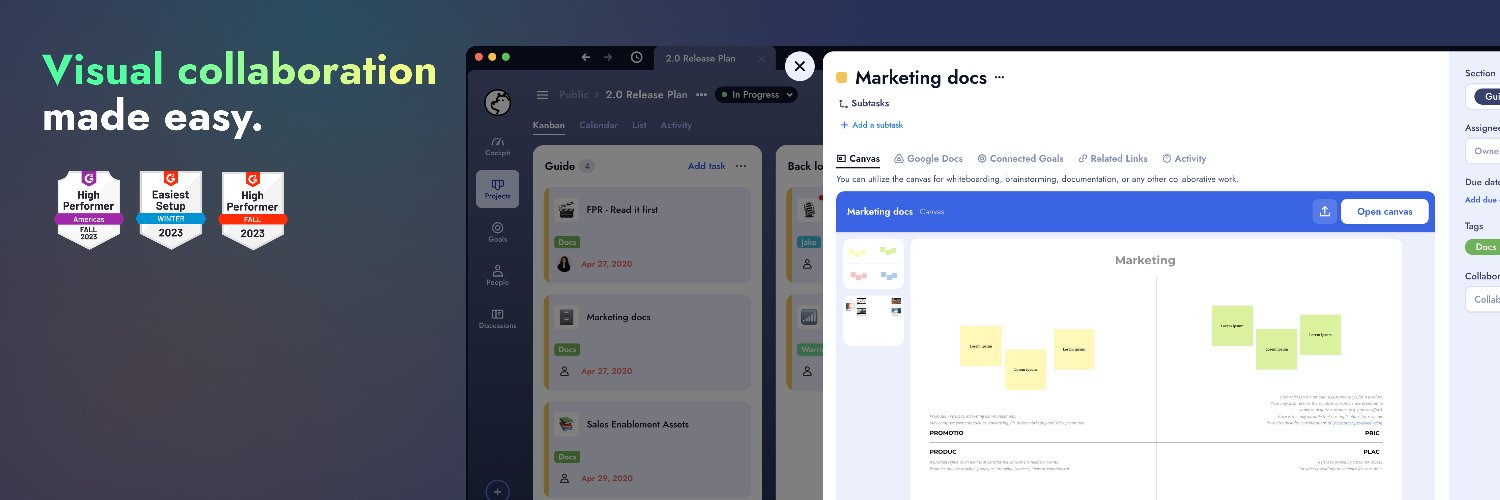Open the Marketing docs title options menu
The image size is (1500, 500).
pyautogui.click(x=1000, y=78)
